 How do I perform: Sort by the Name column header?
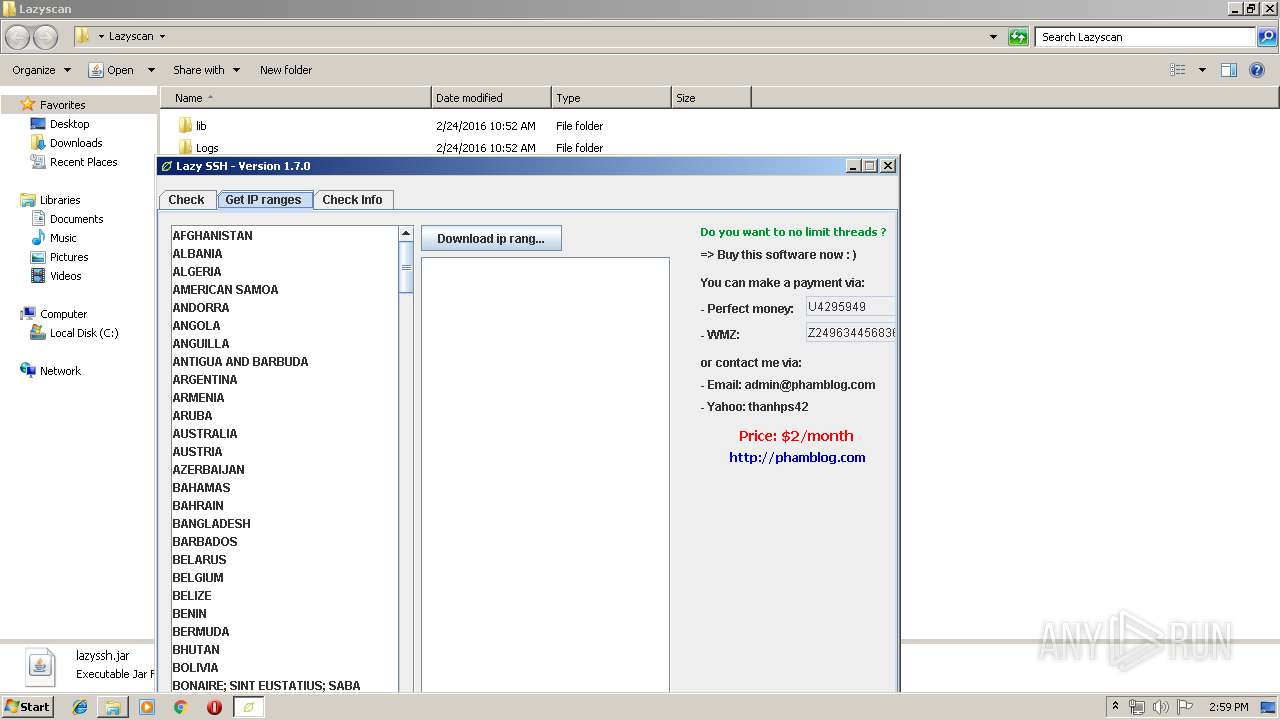(296, 98)
